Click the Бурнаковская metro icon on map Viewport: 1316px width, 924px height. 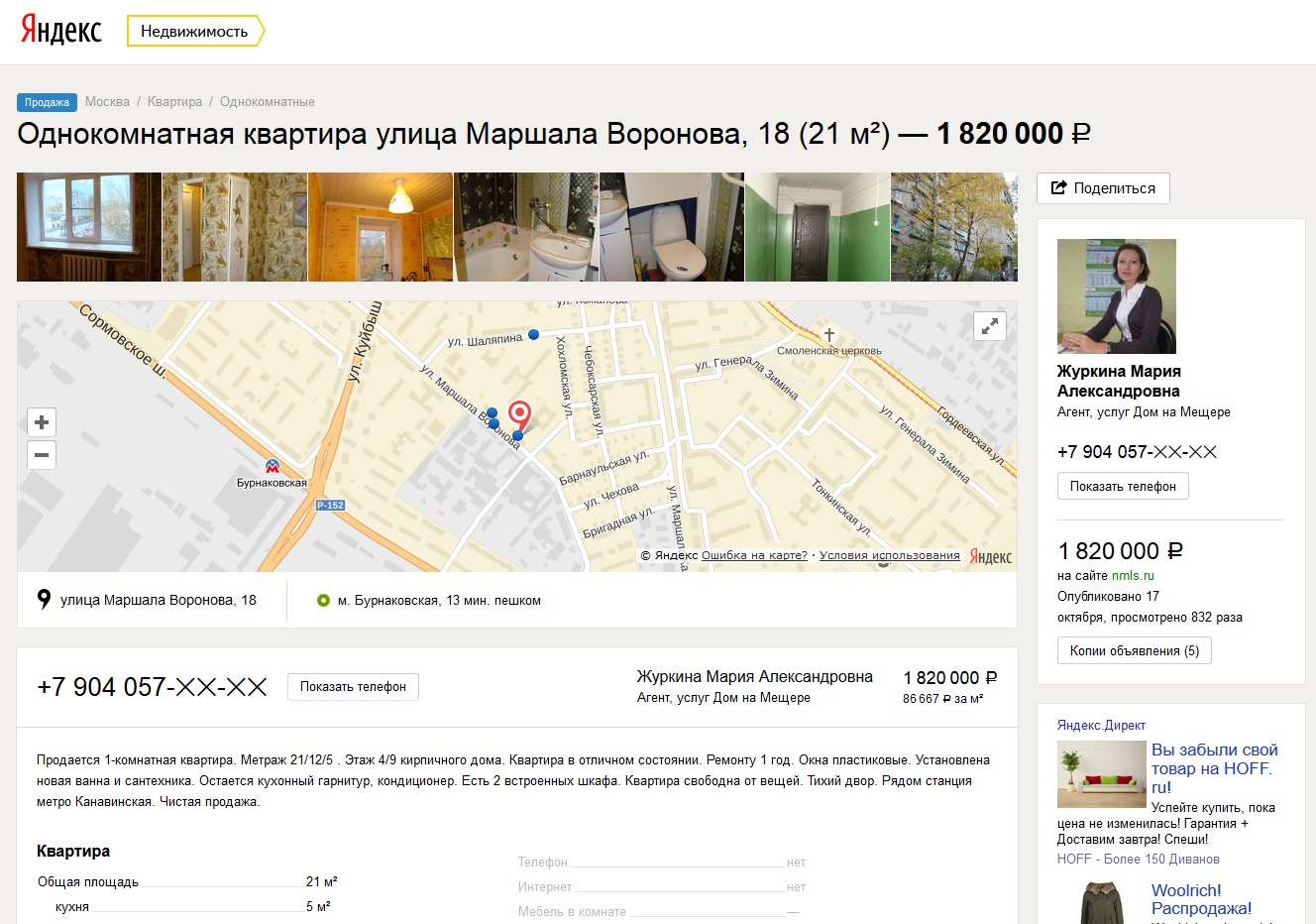click(x=272, y=466)
